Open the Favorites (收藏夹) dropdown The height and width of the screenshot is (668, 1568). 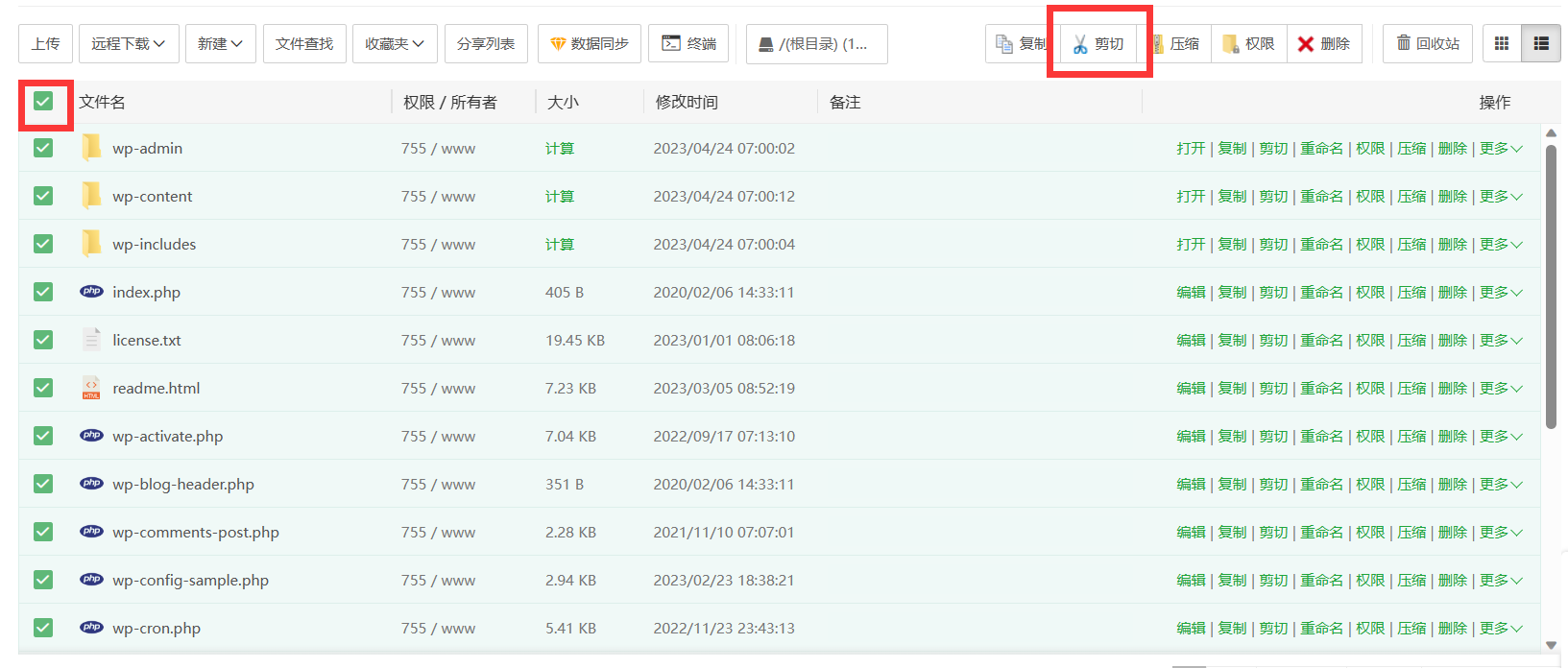coord(395,44)
